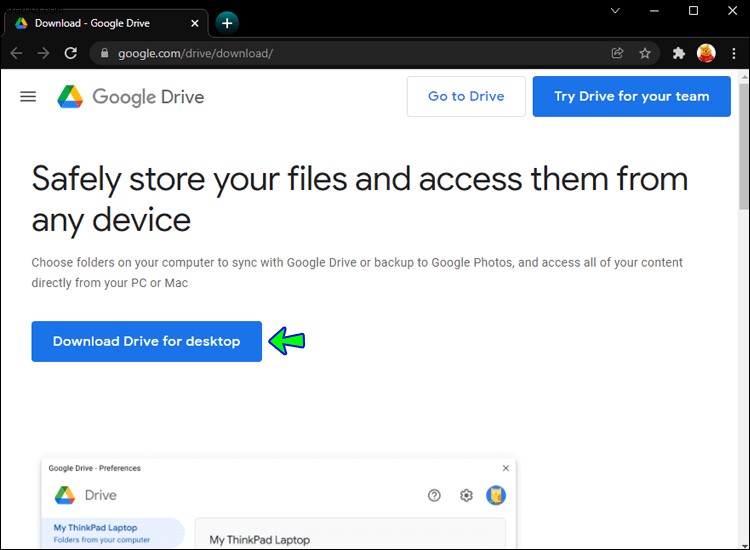Open the hamburger navigation menu
The image size is (750, 550).
pyautogui.click(x=28, y=97)
